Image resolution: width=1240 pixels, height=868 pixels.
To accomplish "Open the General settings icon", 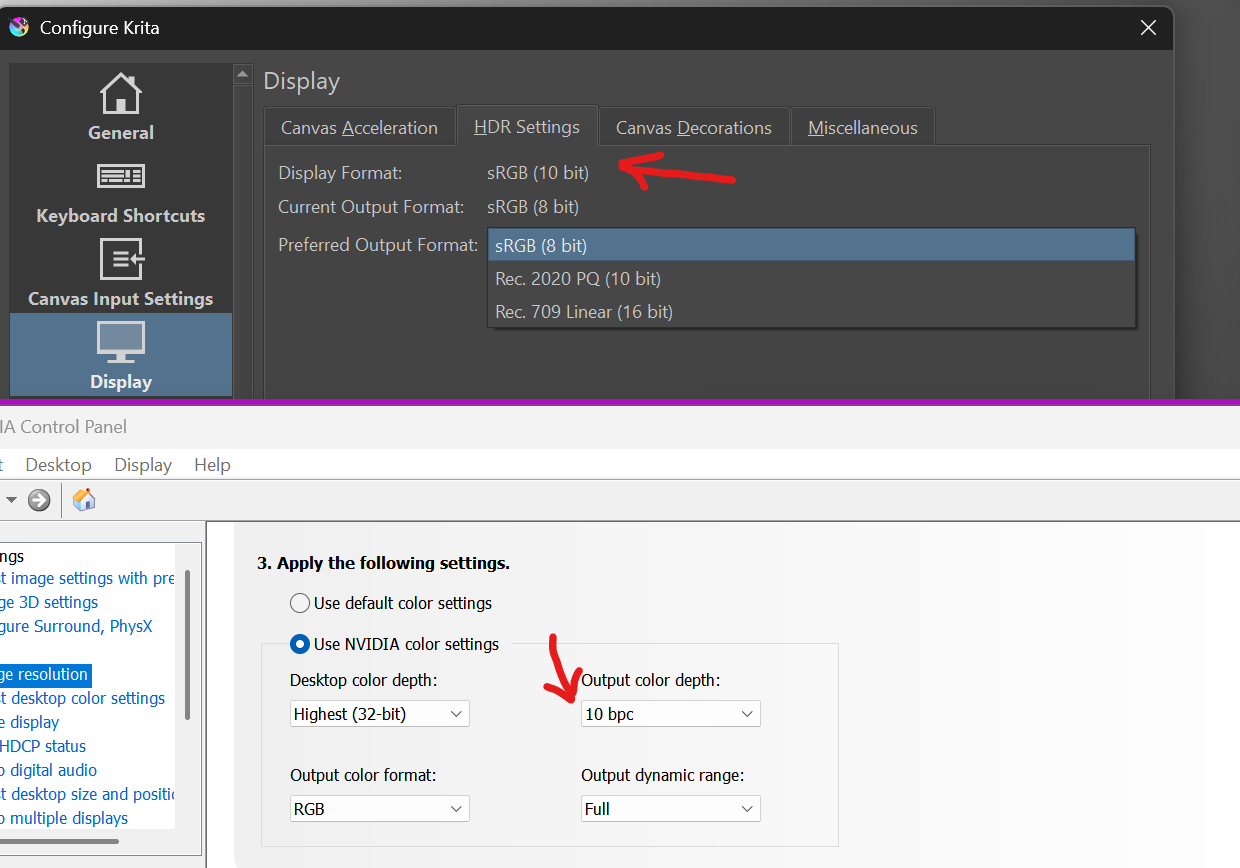I will tap(120, 94).
